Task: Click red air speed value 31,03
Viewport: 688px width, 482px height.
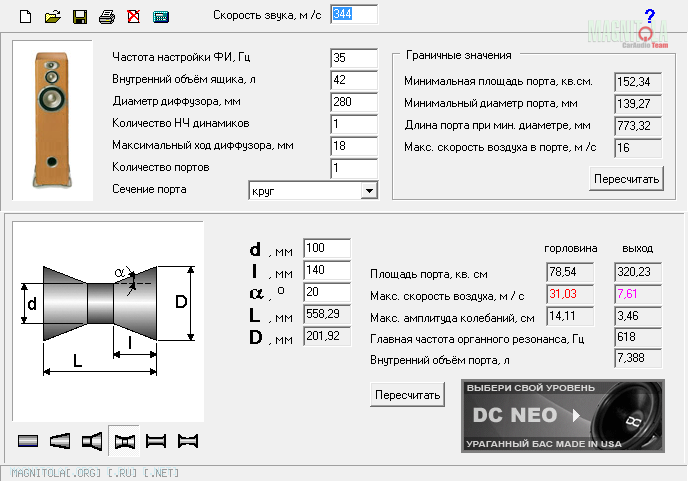Action: coord(570,294)
